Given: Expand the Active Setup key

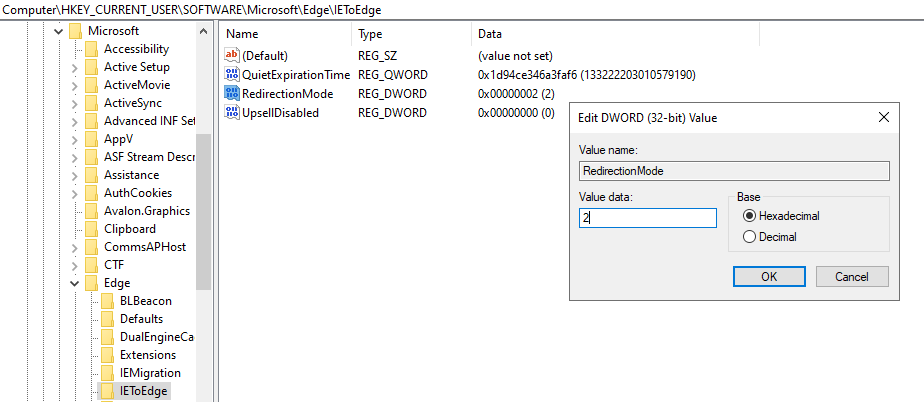Looking at the screenshot, I should [74, 68].
